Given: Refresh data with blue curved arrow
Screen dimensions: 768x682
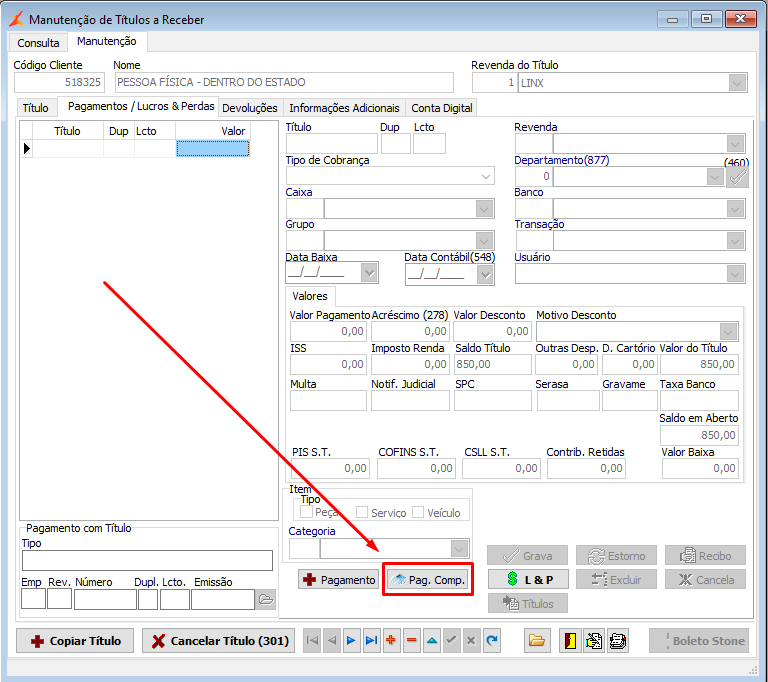Looking at the screenshot, I should (x=492, y=640).
